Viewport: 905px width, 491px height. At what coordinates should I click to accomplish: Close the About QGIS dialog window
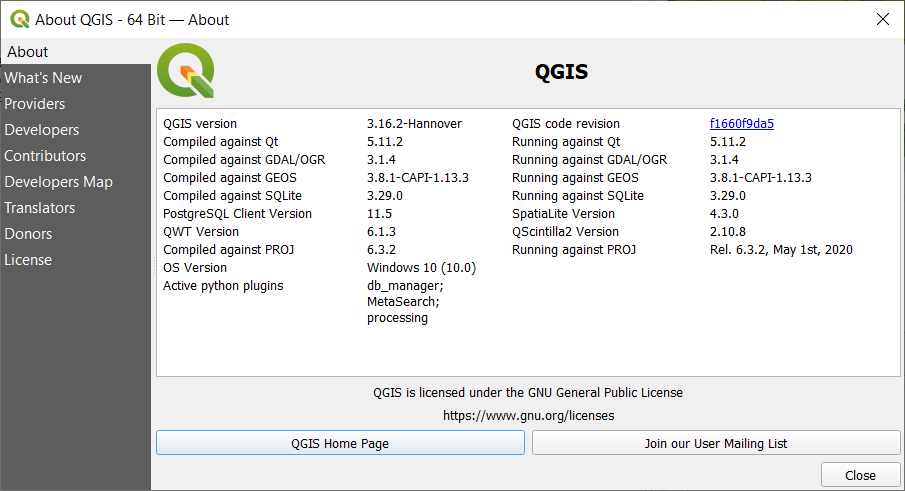pos(882,19)
